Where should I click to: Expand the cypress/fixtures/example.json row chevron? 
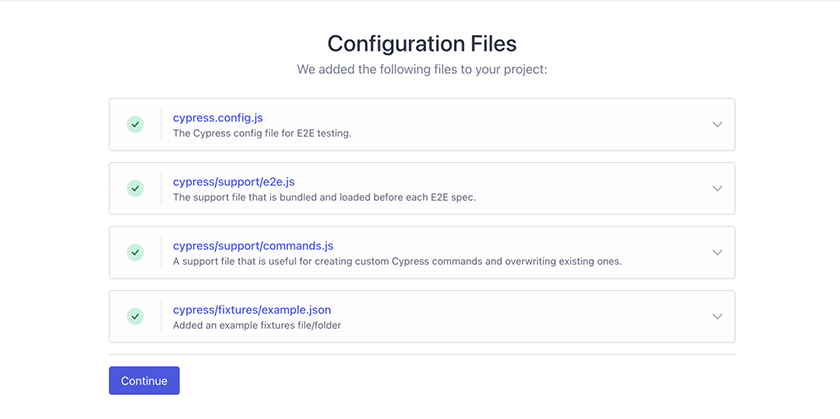[717, 316]
